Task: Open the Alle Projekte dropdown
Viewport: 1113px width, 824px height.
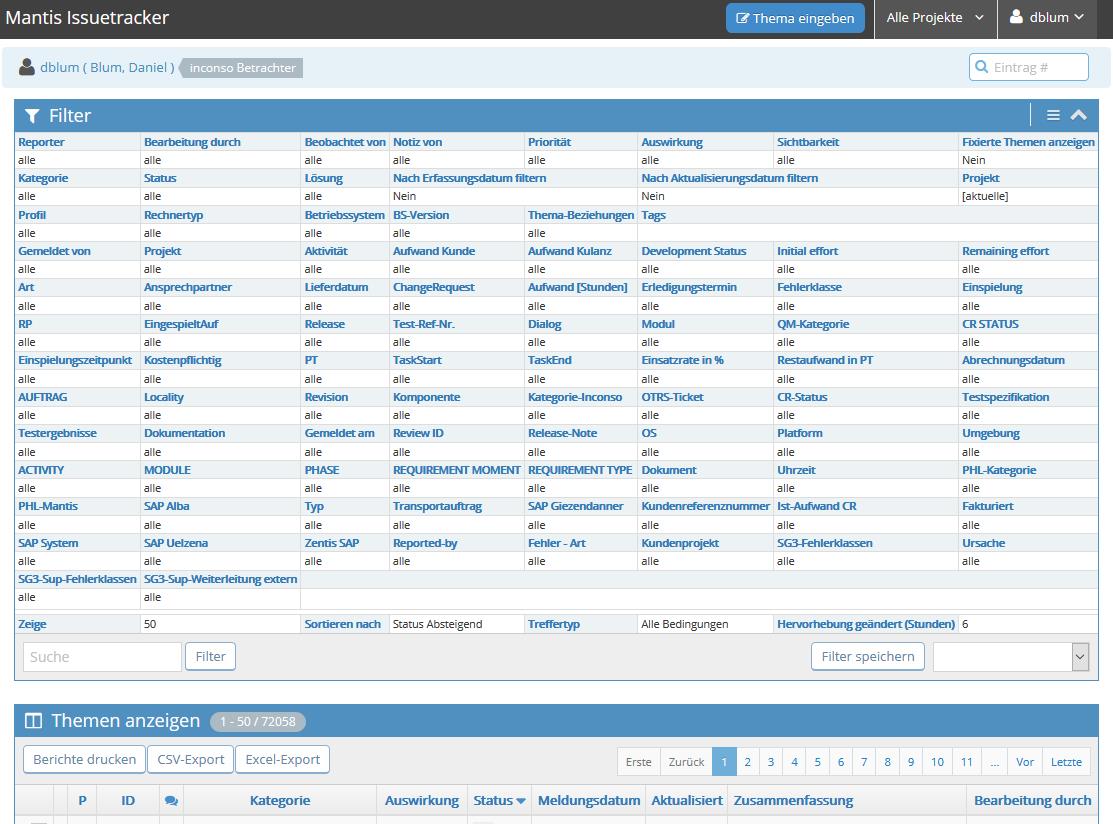Action: (935, 18)
